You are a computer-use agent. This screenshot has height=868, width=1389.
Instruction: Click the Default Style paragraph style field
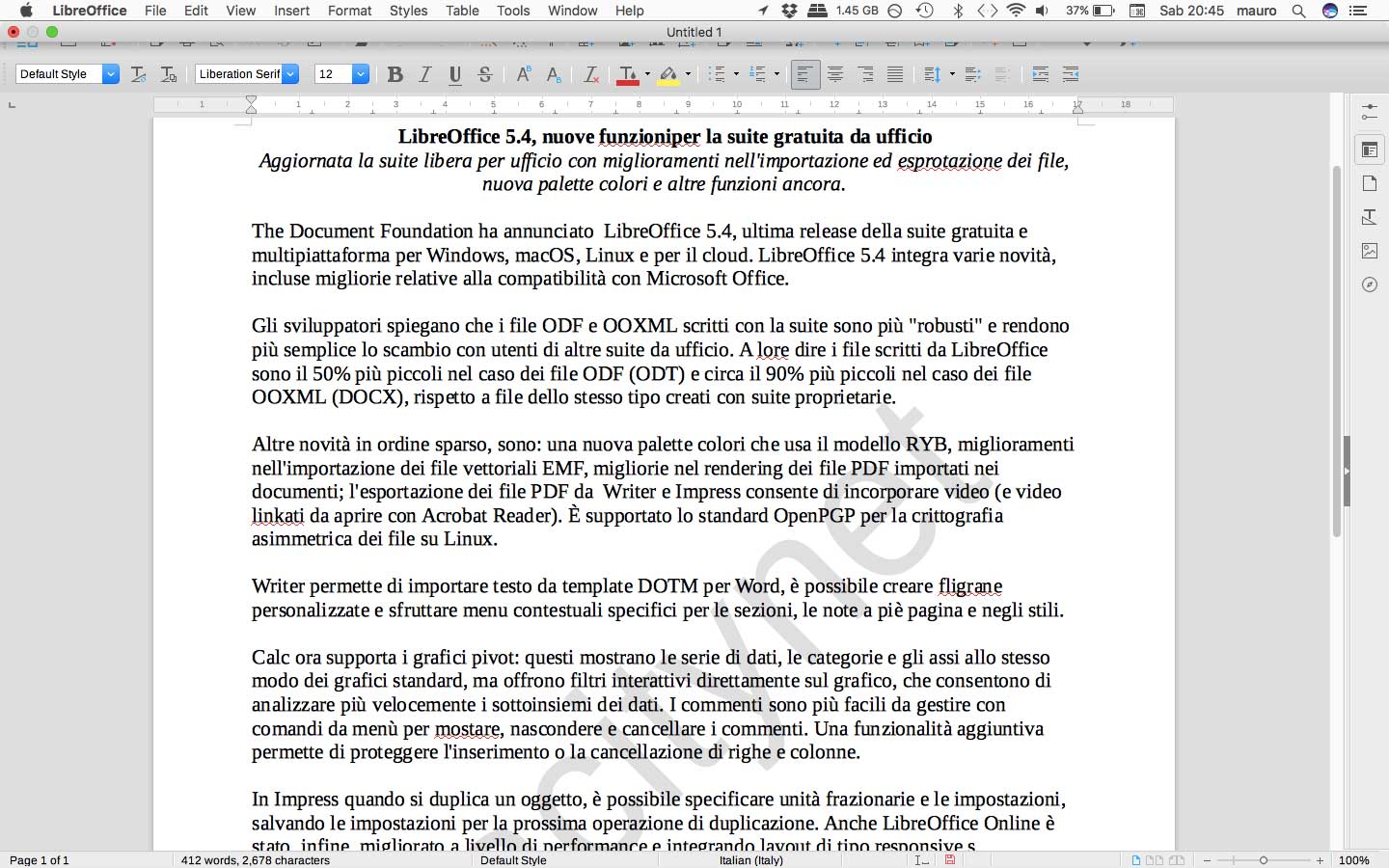[x=60, y=74]
